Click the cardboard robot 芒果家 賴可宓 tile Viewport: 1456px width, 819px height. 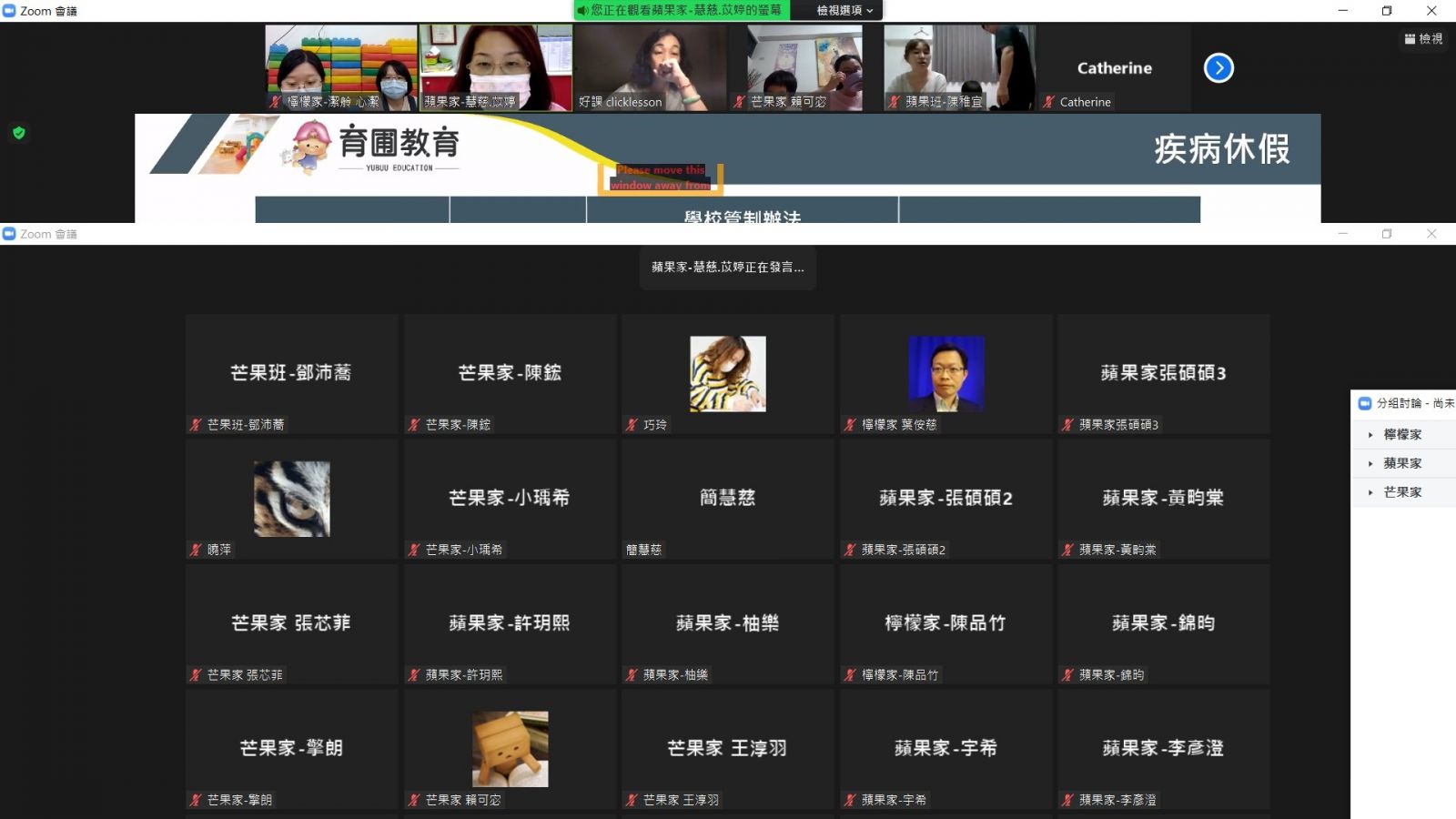510,749
